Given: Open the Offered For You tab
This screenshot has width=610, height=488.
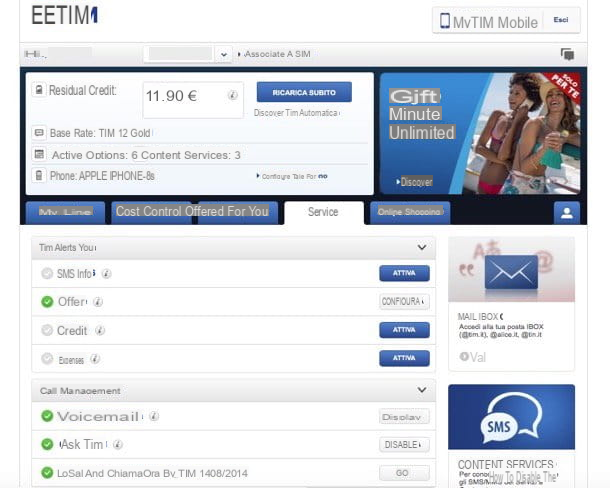Looking at the screenshot, I should coord(238,212).
